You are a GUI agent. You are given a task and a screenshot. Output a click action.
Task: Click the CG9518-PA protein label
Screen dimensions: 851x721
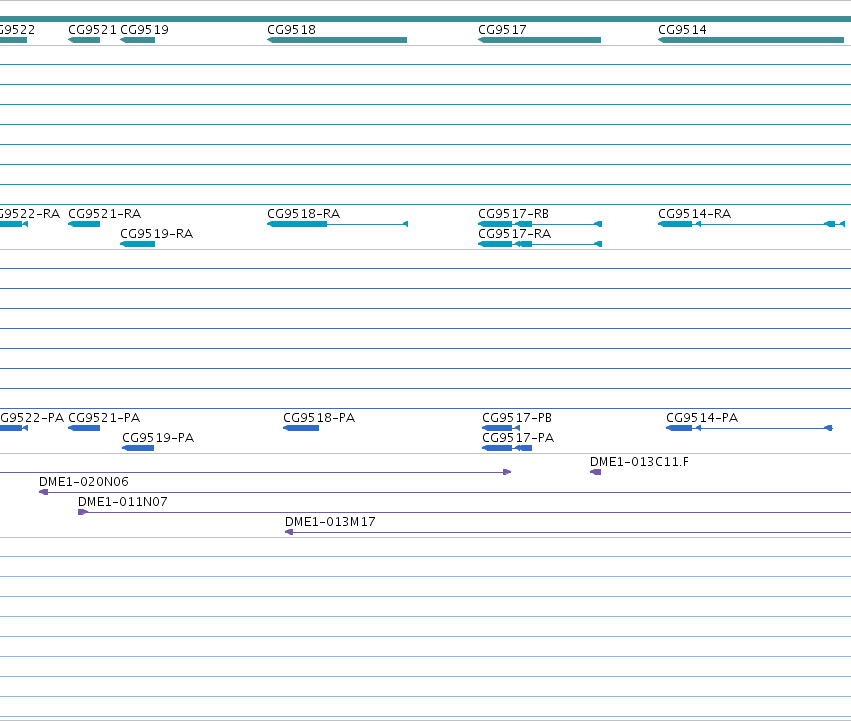[x=319, y=418]
